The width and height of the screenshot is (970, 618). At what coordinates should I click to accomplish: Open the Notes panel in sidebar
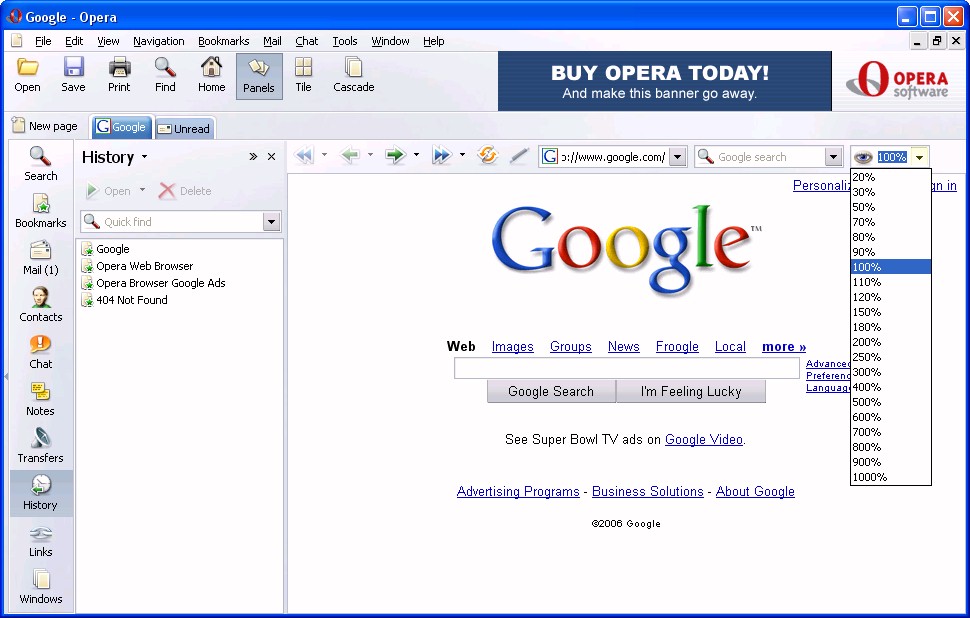[x=40, y=399]
